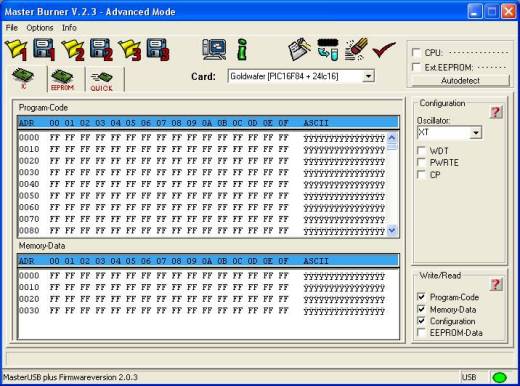Open the File menu

(12, 28)
